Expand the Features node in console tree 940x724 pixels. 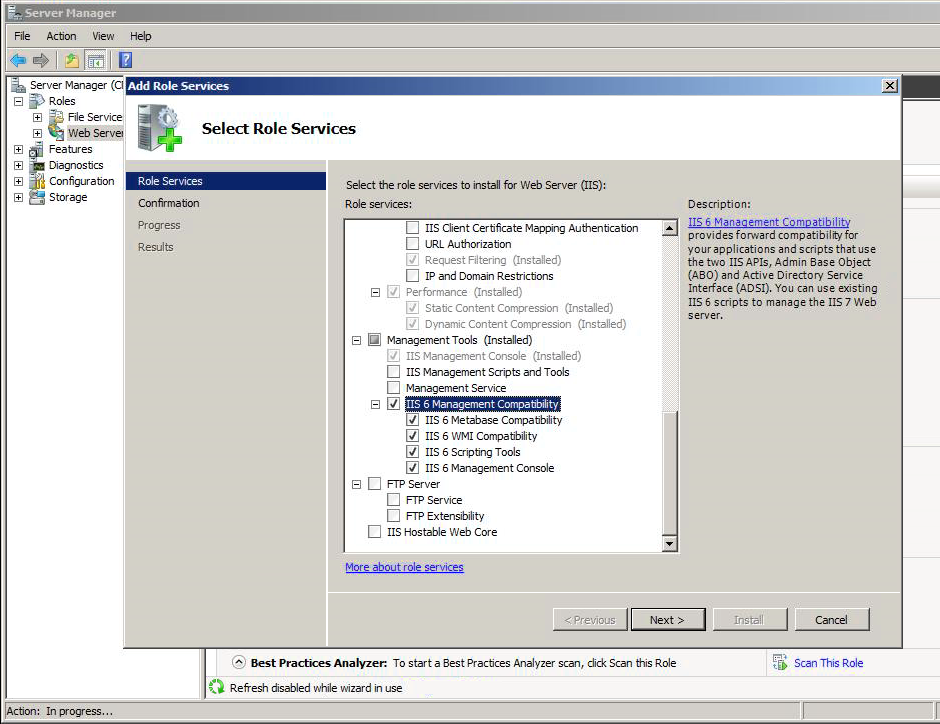18,149
